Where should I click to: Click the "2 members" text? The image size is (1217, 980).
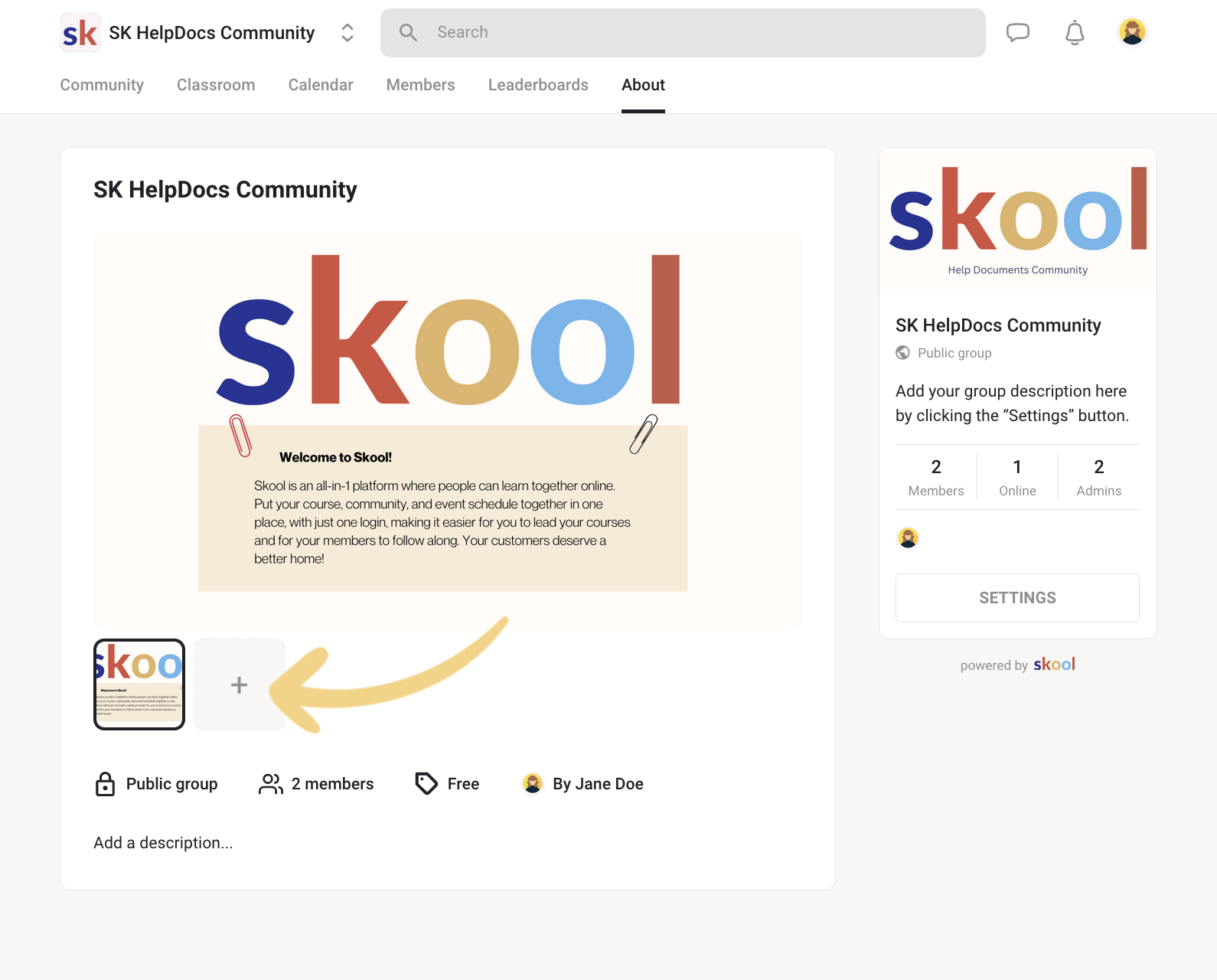point(333,784)
